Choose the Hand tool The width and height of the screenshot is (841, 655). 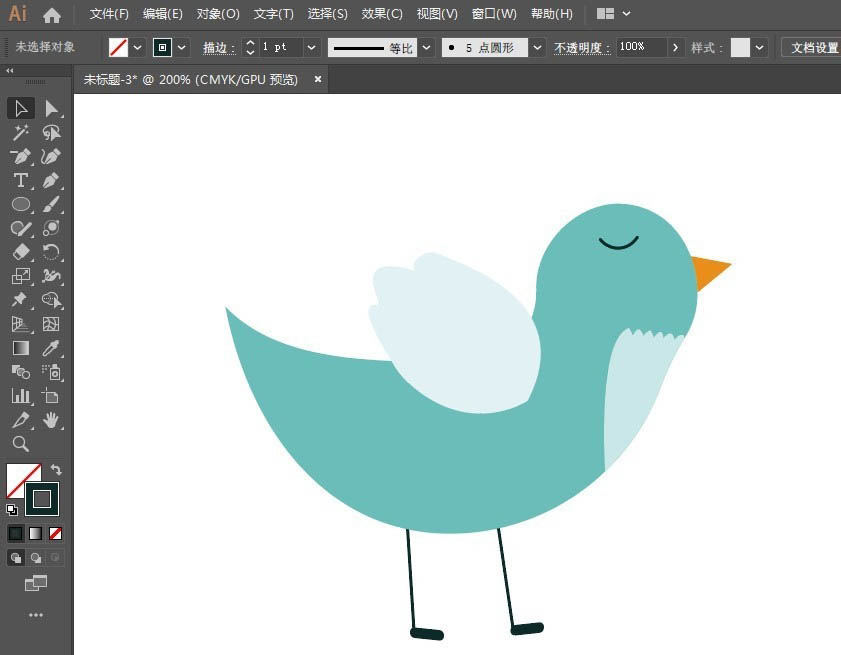tap(51, 420)
